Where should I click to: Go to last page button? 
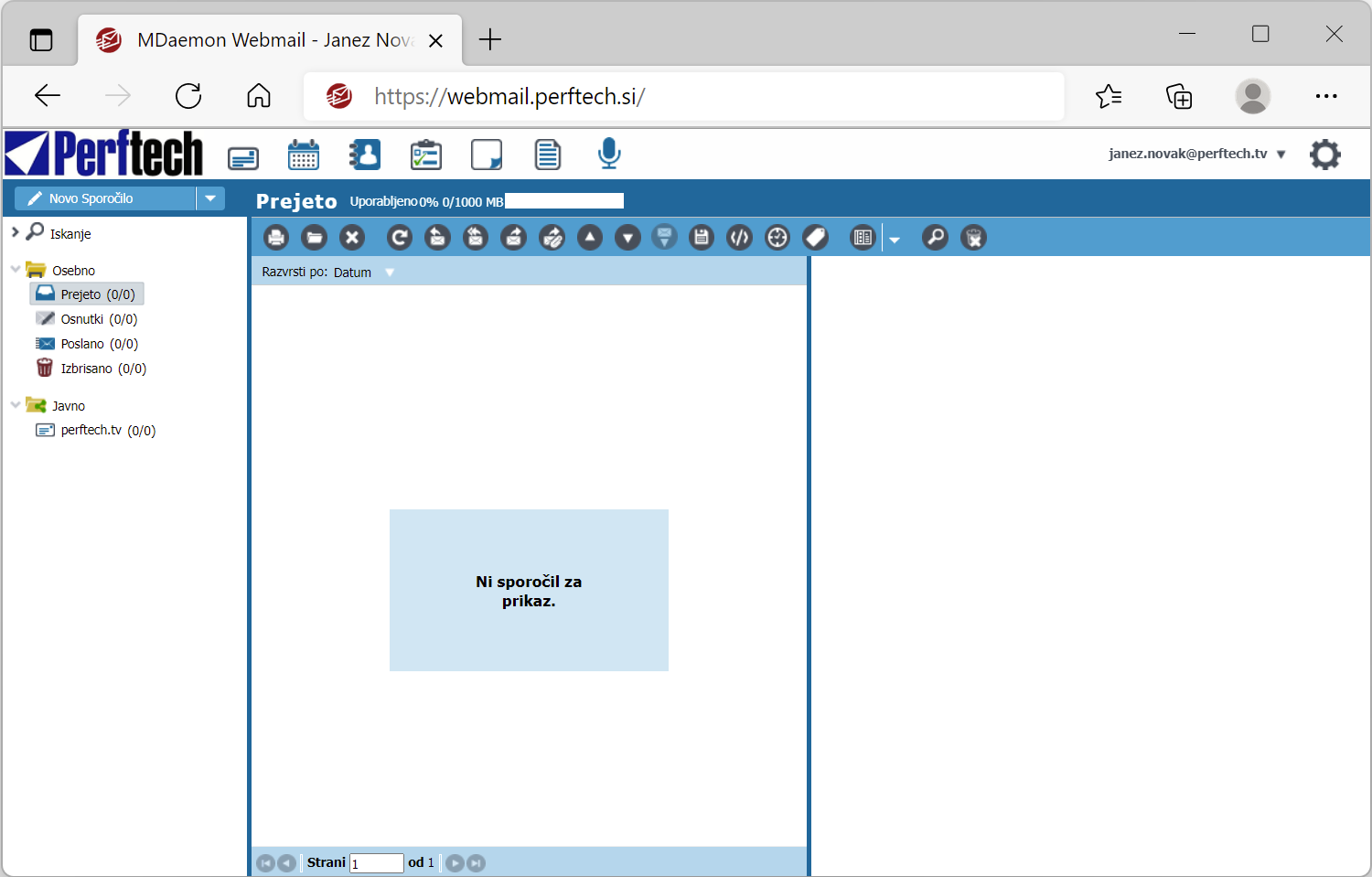pos(476,863)
